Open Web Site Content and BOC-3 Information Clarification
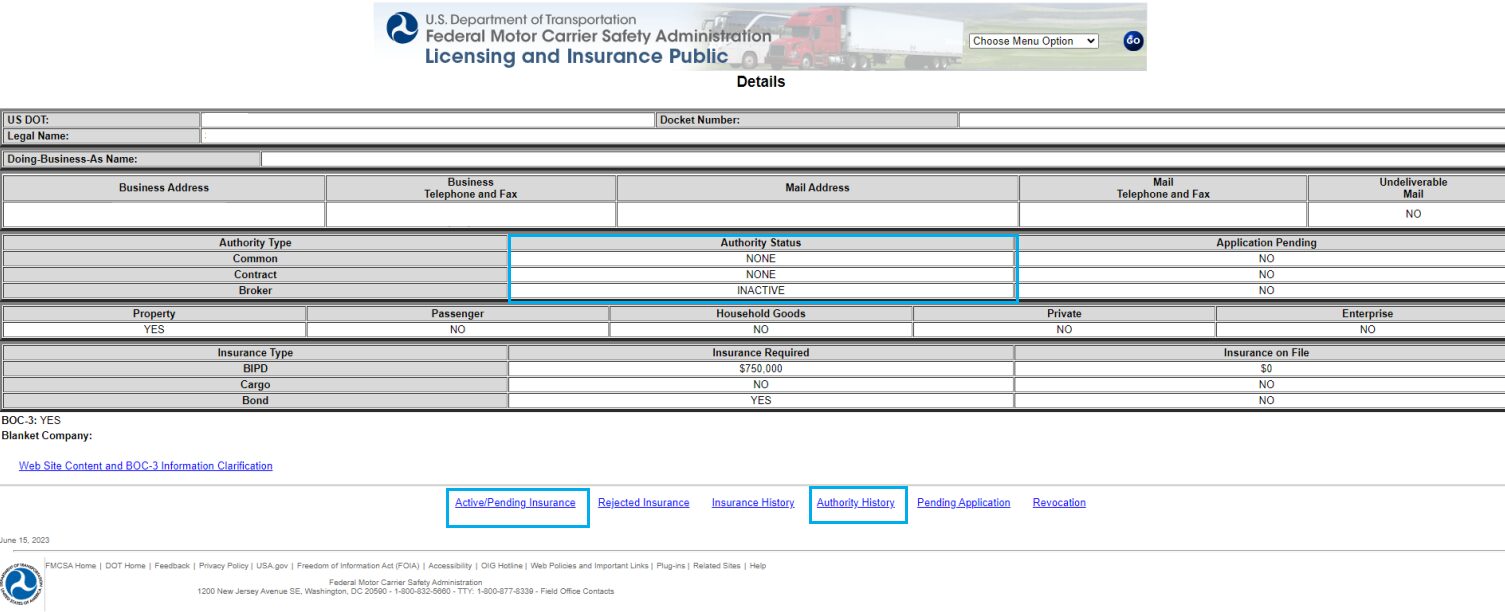 click(x=145, y=466)
